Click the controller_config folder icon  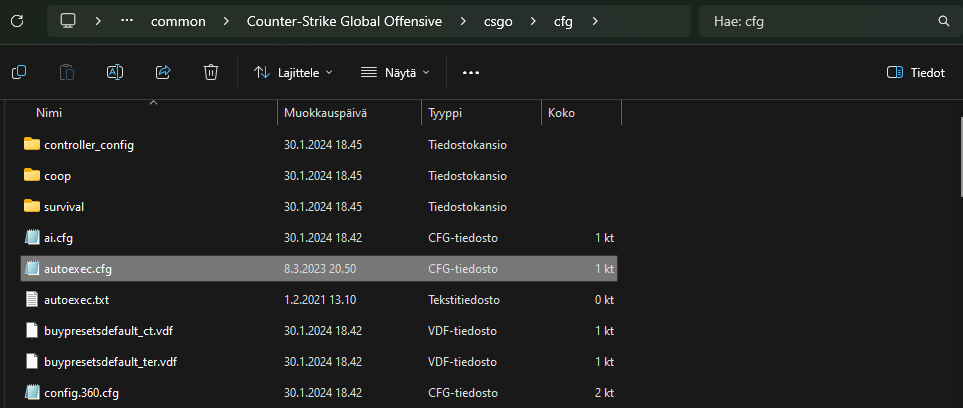32,144
